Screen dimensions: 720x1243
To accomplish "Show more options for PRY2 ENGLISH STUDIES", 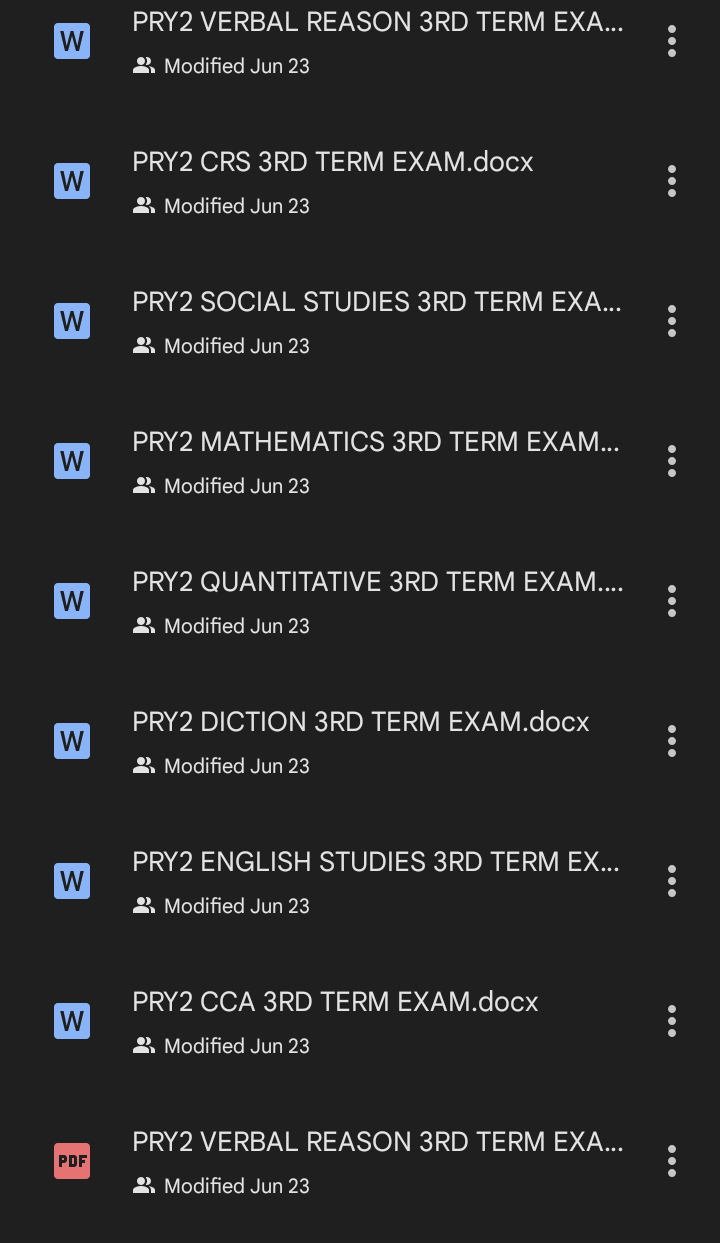I will tap(672, 881).
